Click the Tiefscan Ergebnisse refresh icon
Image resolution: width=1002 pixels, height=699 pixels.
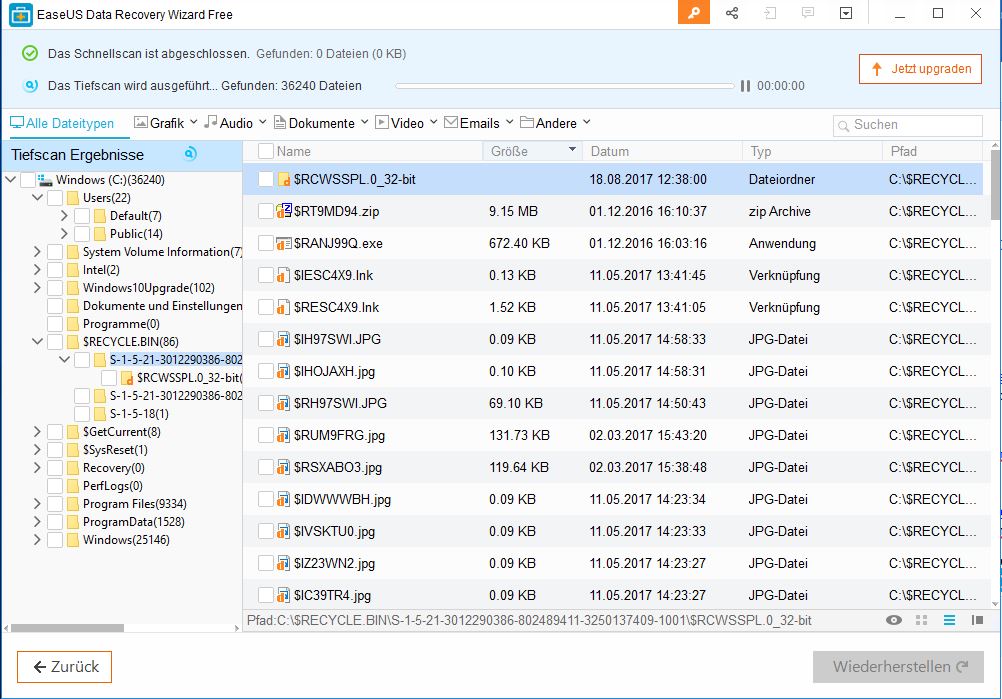click(190, 154)
